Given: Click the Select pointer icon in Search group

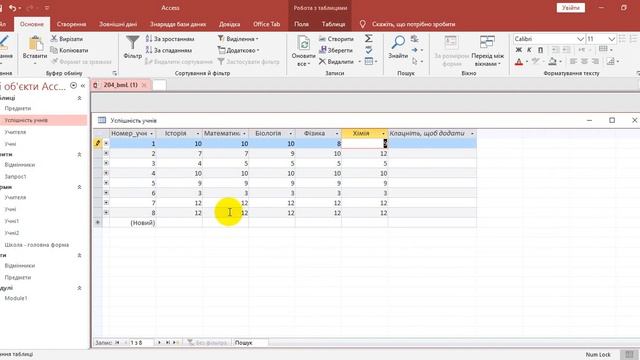Looking at the screenshot, I should click(x=415, y=61).
